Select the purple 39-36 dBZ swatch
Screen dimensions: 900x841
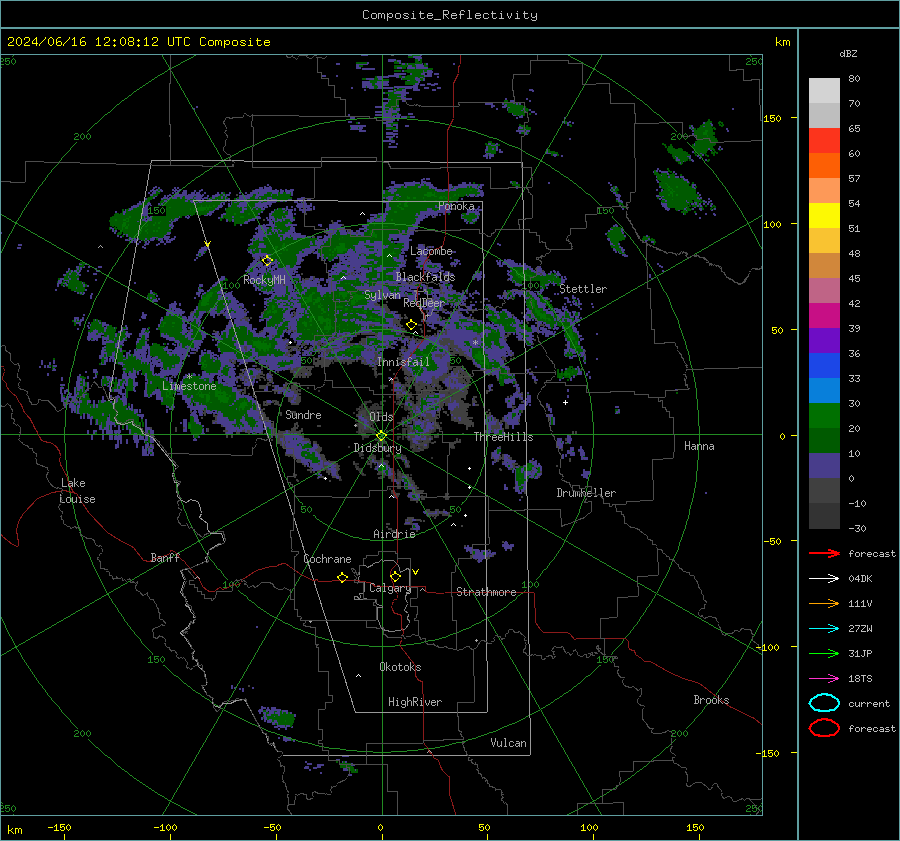824,341
